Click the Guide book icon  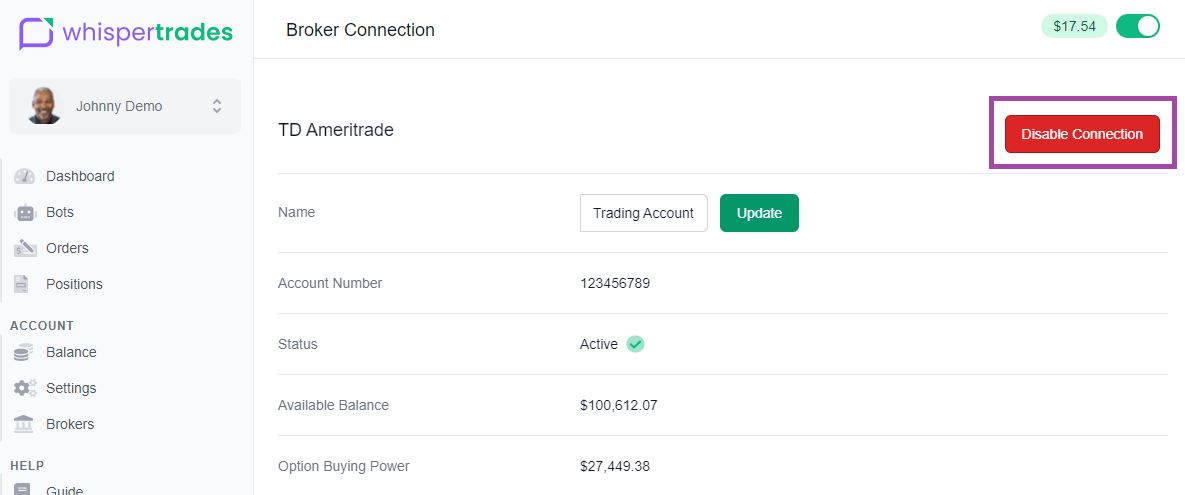click(23, 489)
